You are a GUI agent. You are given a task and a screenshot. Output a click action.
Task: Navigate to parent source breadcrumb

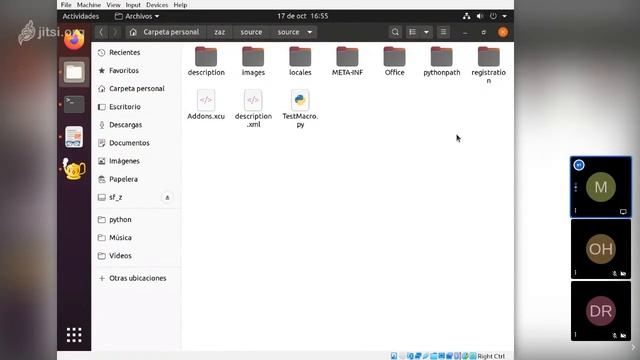coord(251,32)
